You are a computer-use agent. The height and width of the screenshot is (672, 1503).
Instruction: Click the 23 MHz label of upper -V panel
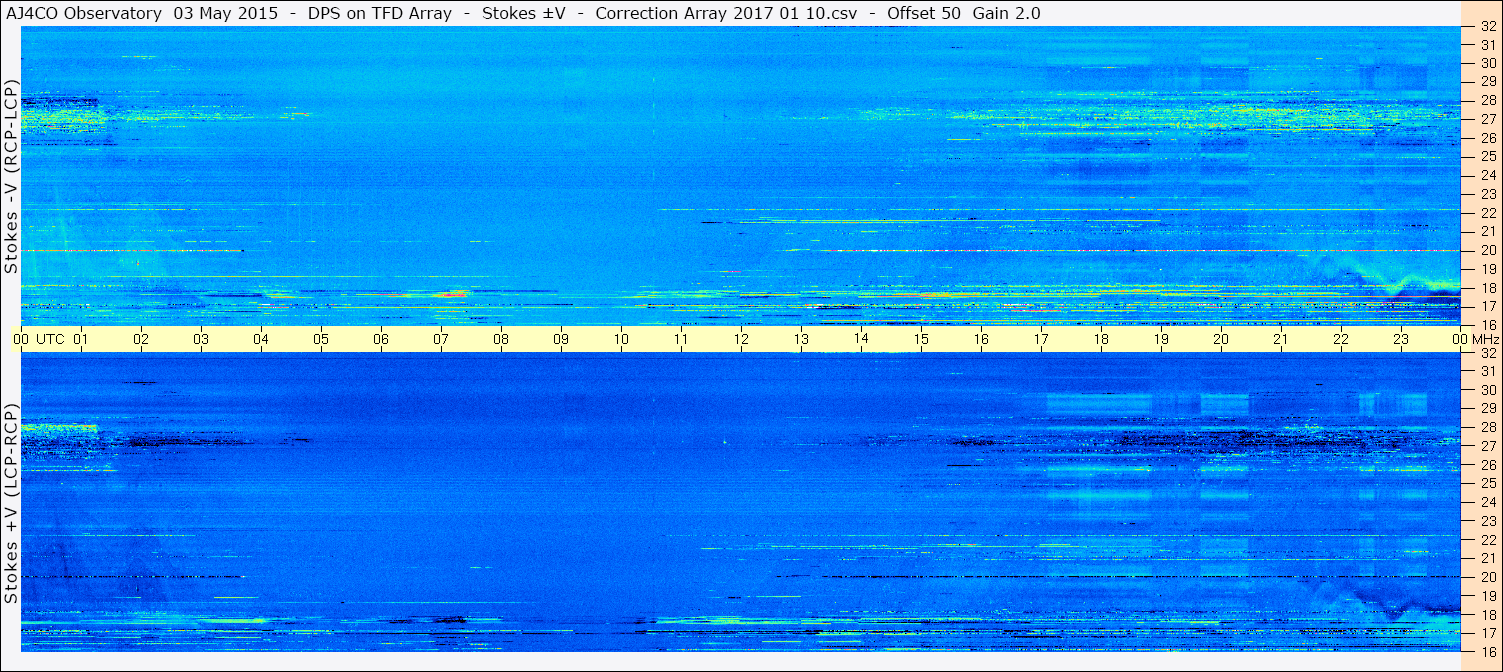(x=1487, y=194)
